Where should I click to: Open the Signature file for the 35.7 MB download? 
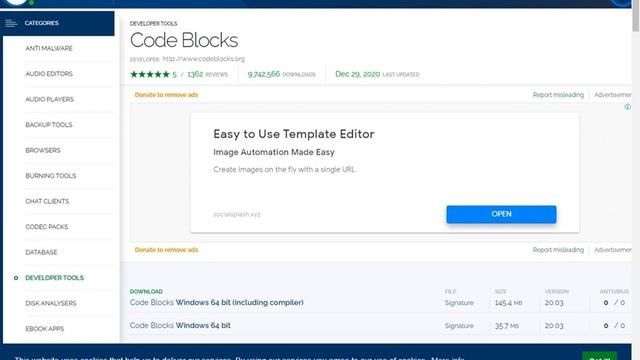[459, 326]
